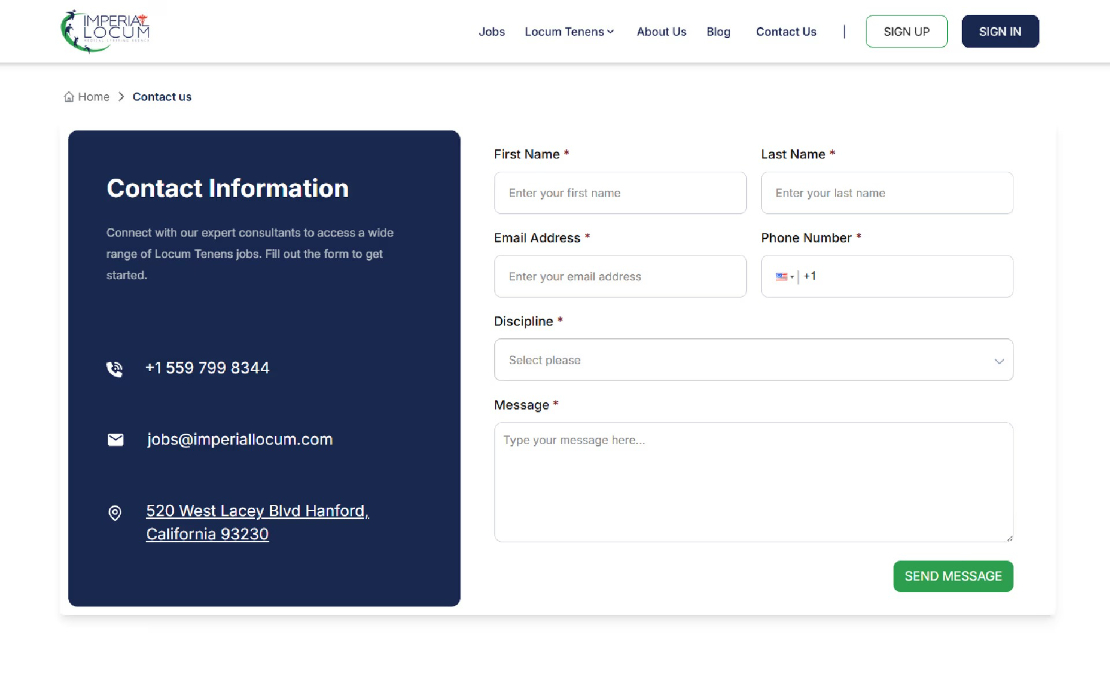Click the location pin icon
Image resolution: width=1110 pixels, height=695 pixels.
[x=115, y=513]
